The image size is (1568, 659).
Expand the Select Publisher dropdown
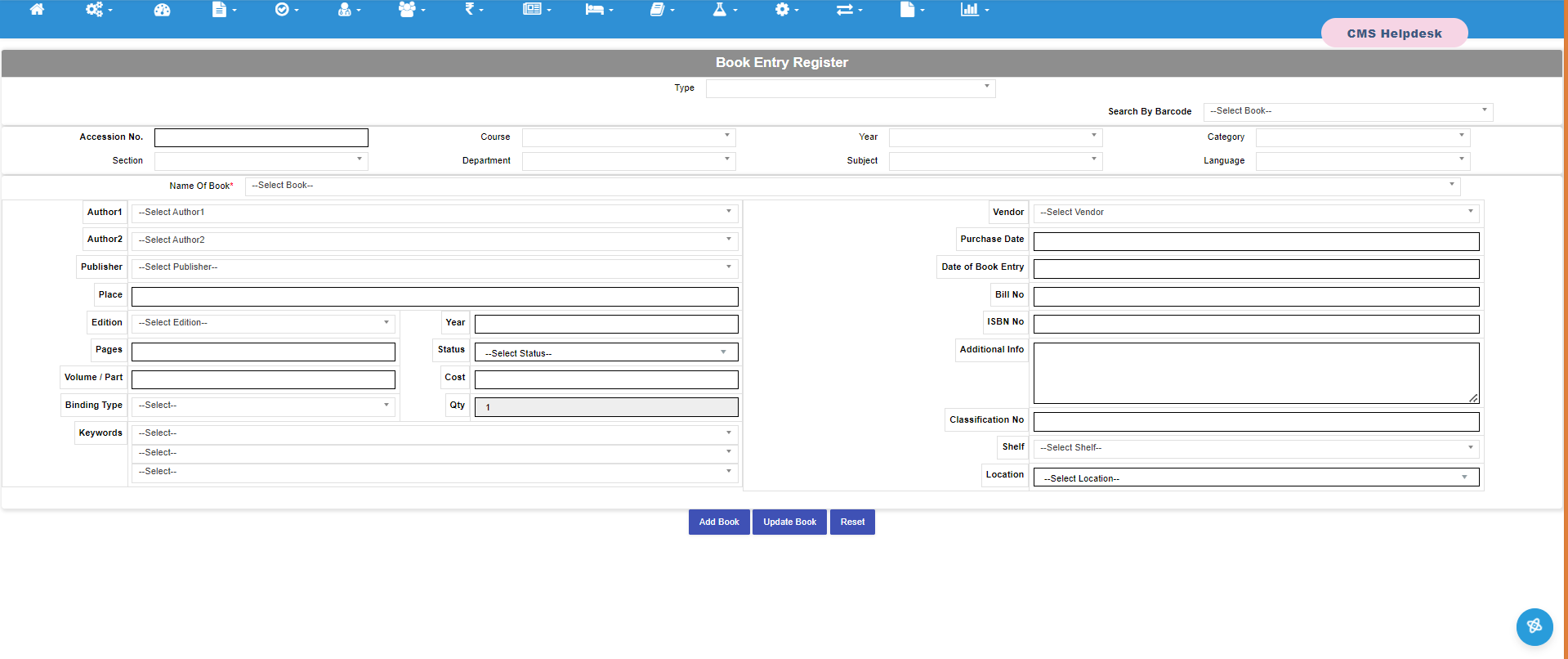434,267
